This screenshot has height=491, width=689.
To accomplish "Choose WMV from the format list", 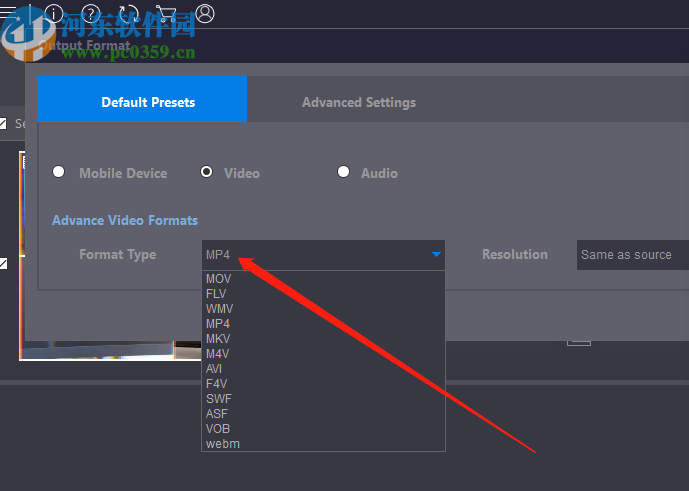I will (x=219, y=309).
